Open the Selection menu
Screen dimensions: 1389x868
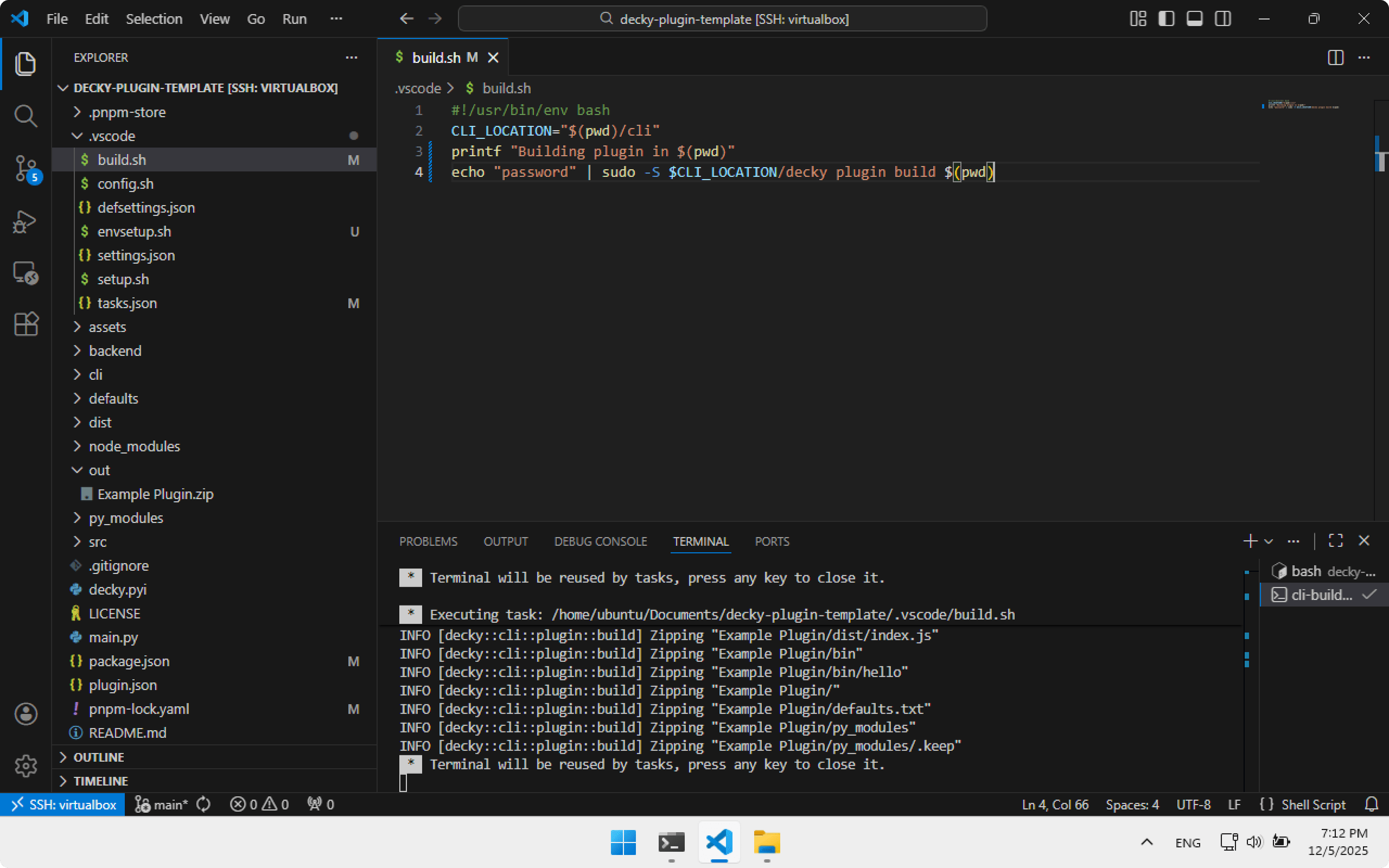point(154,19)
